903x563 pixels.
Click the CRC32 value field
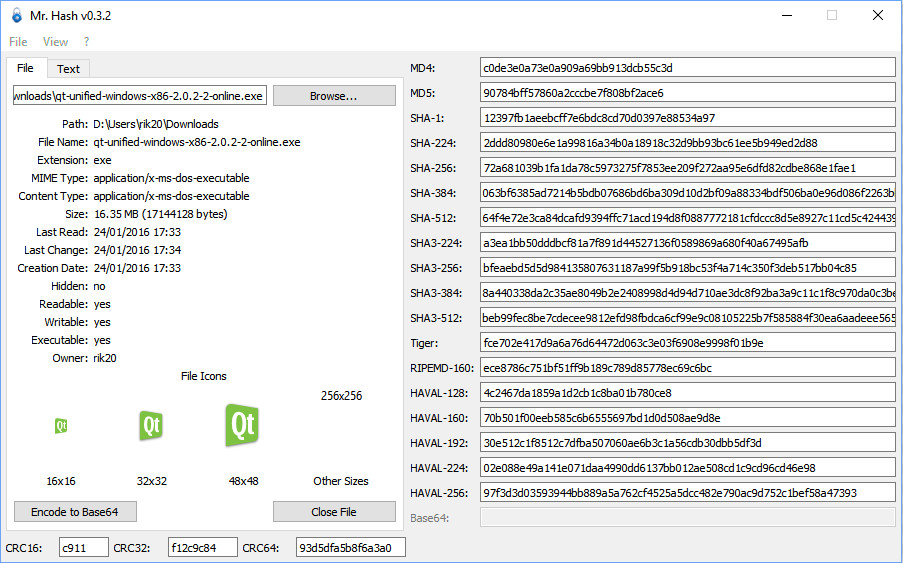click(203, 547)
